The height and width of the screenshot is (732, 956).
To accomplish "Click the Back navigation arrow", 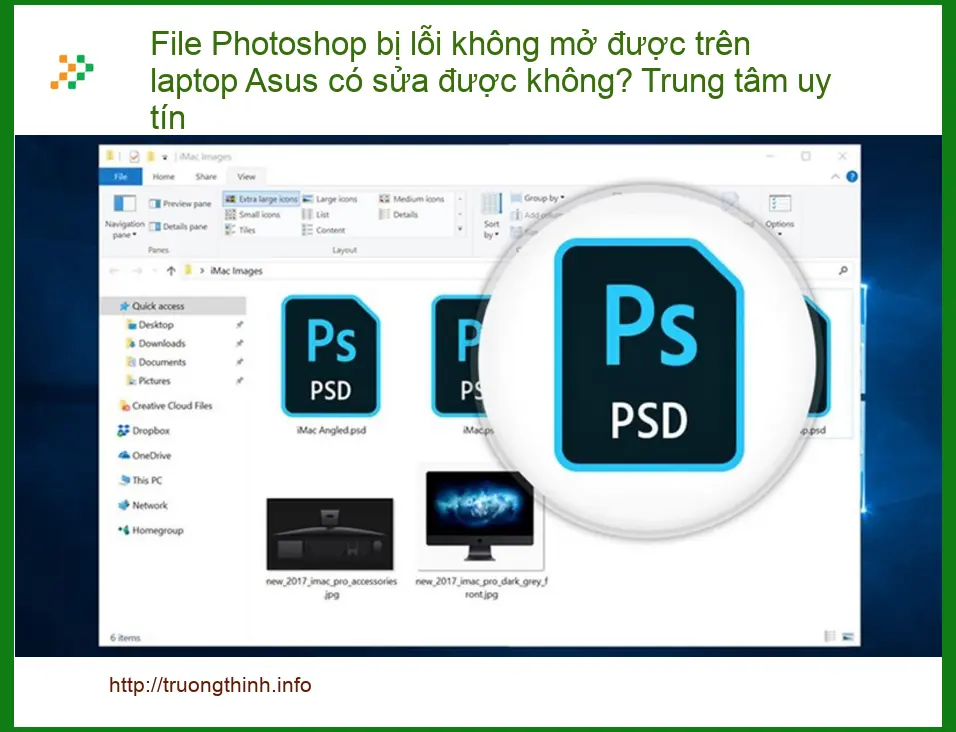I will coord(114,271).
